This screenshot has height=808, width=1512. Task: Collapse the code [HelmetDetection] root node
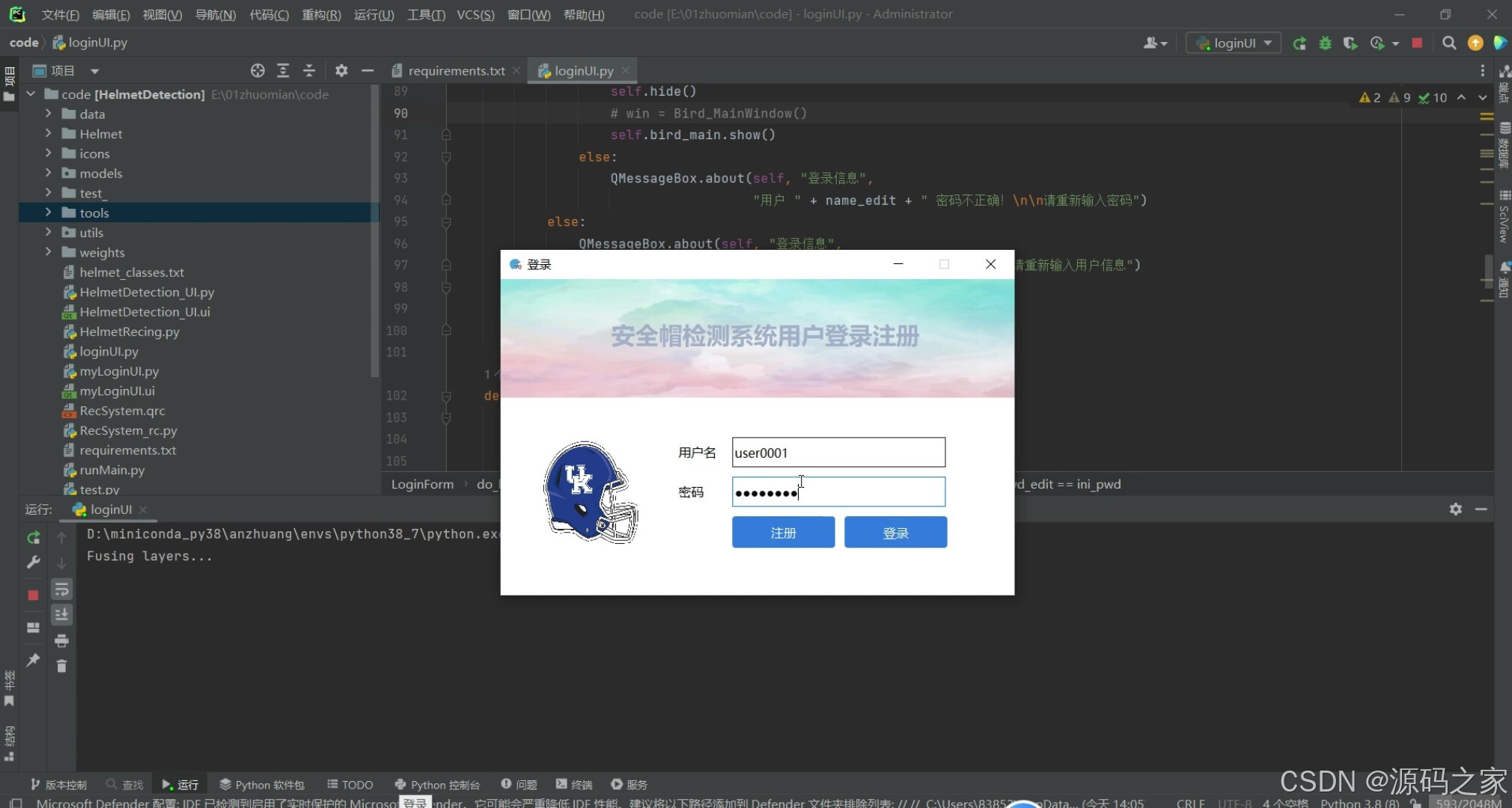click(x=31, y=94)
